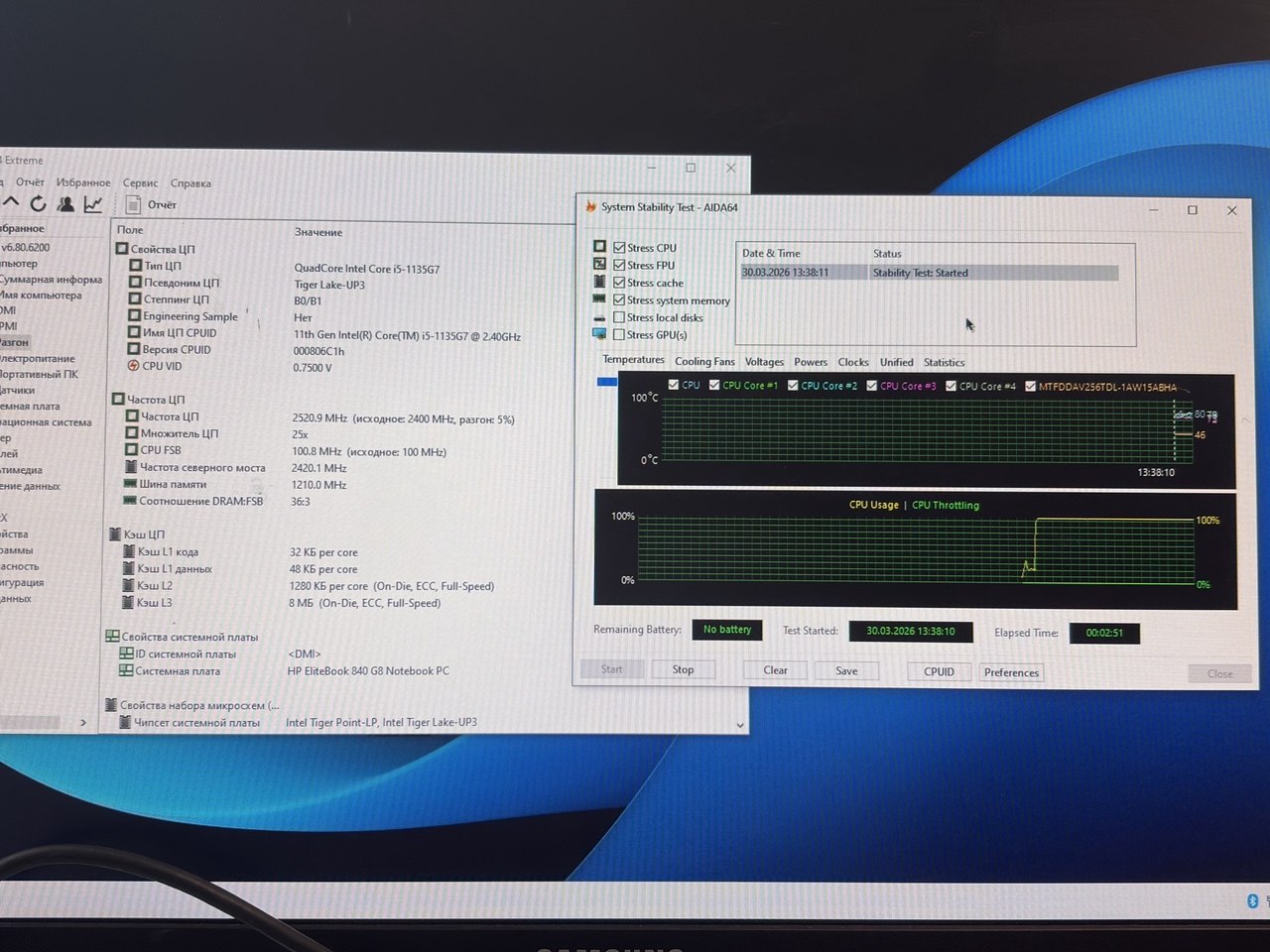Click the Отчёт report document icon
Image resolution: width=1270 pixels, height=952 pixels.
pyautogui.click(x=133, y=205)
